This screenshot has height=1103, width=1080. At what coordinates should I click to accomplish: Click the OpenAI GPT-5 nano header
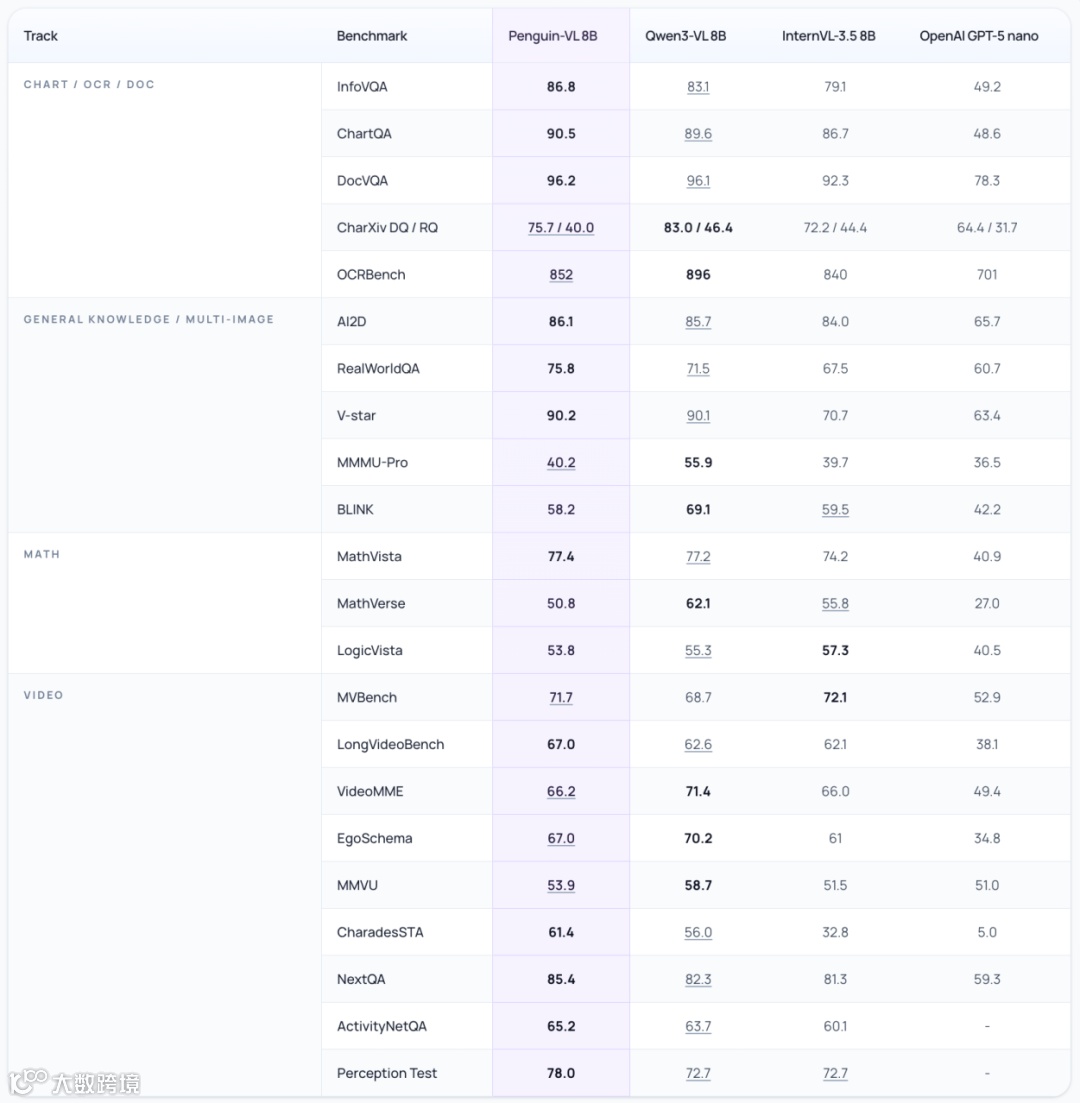(x=978, y=36)
